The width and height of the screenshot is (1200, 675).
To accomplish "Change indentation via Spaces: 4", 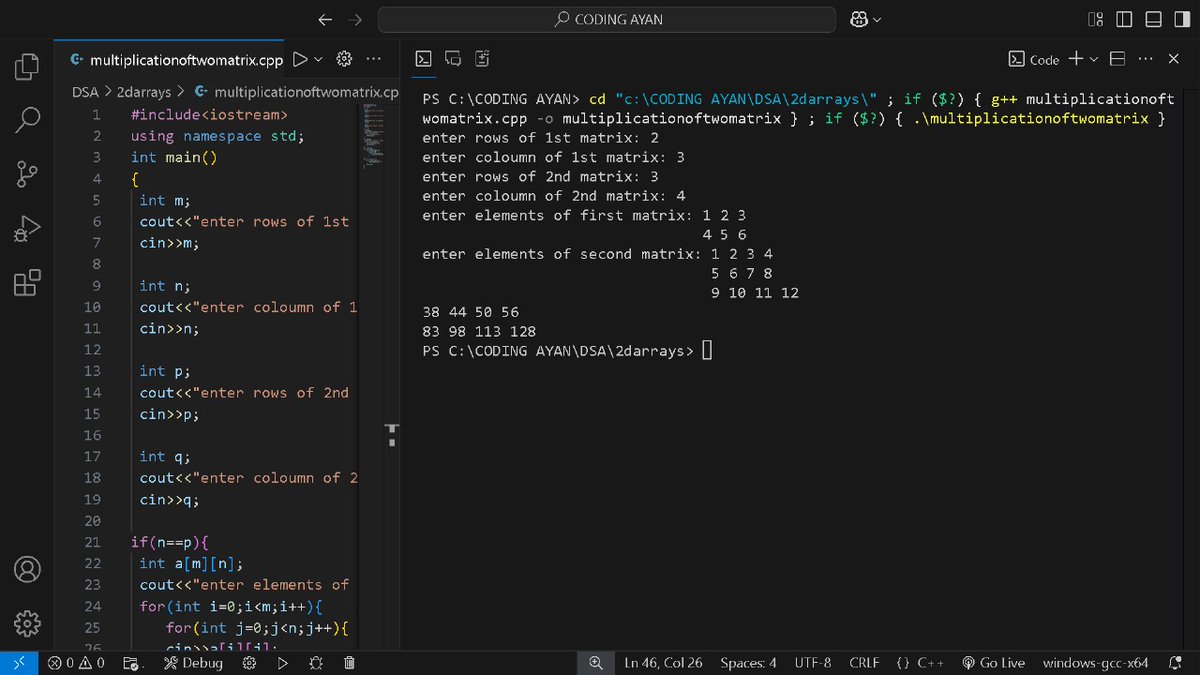I will tap(748, 663).
